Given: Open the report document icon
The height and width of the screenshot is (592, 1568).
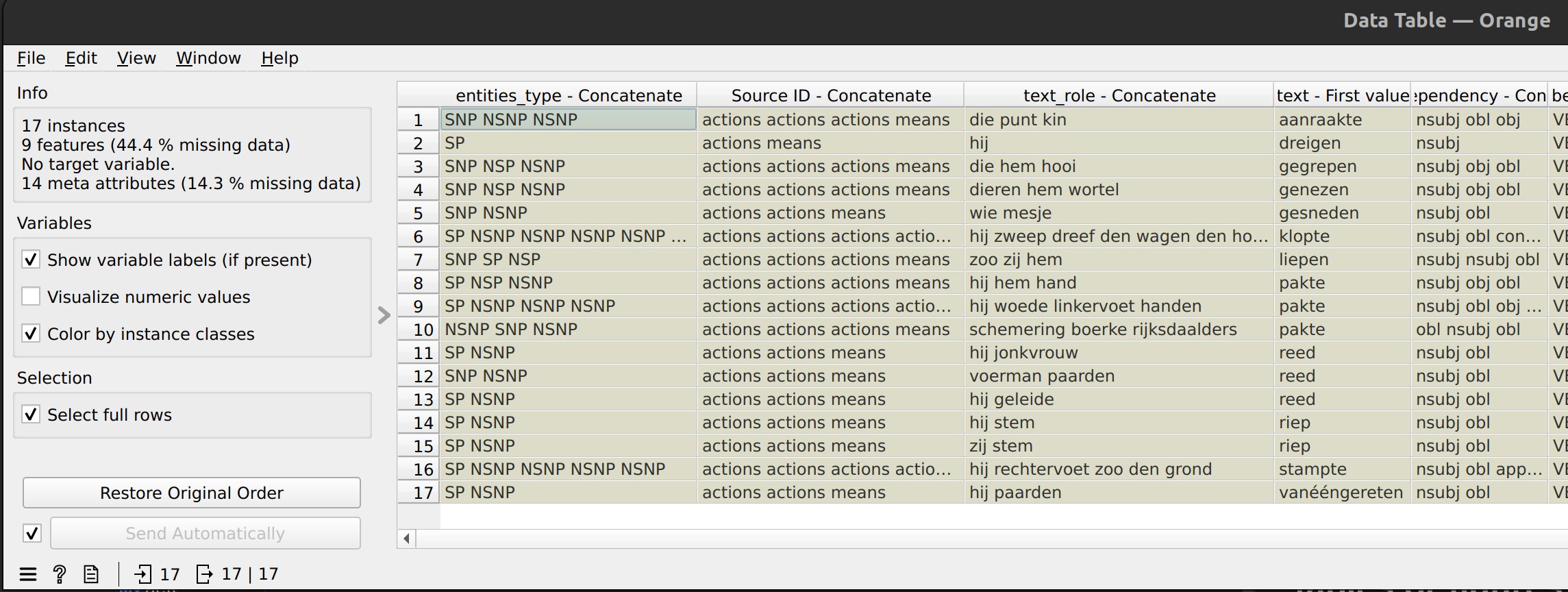Looking at the screenshot, I should [91, 574].
